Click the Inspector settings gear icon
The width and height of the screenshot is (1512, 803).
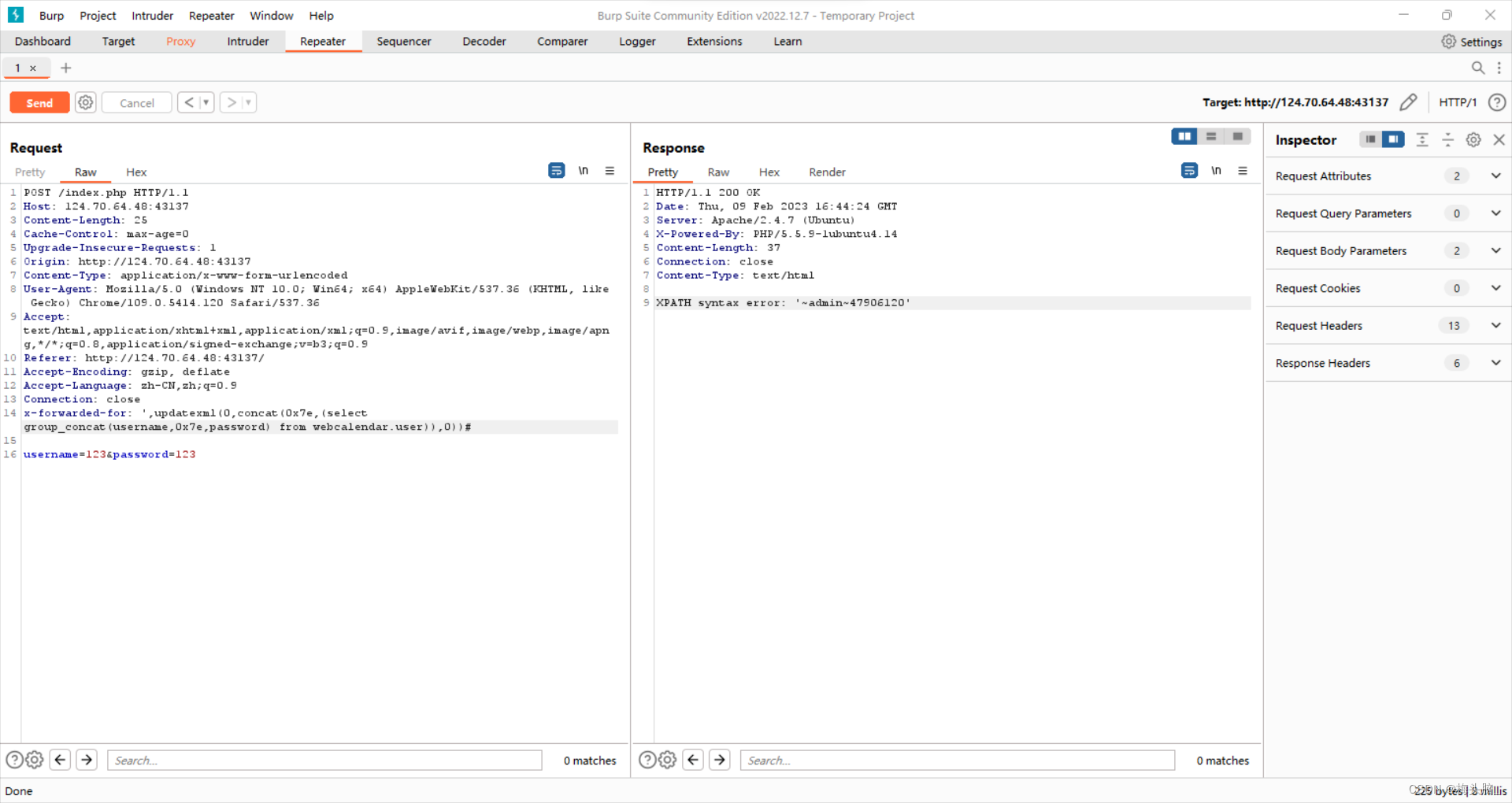1473,139
